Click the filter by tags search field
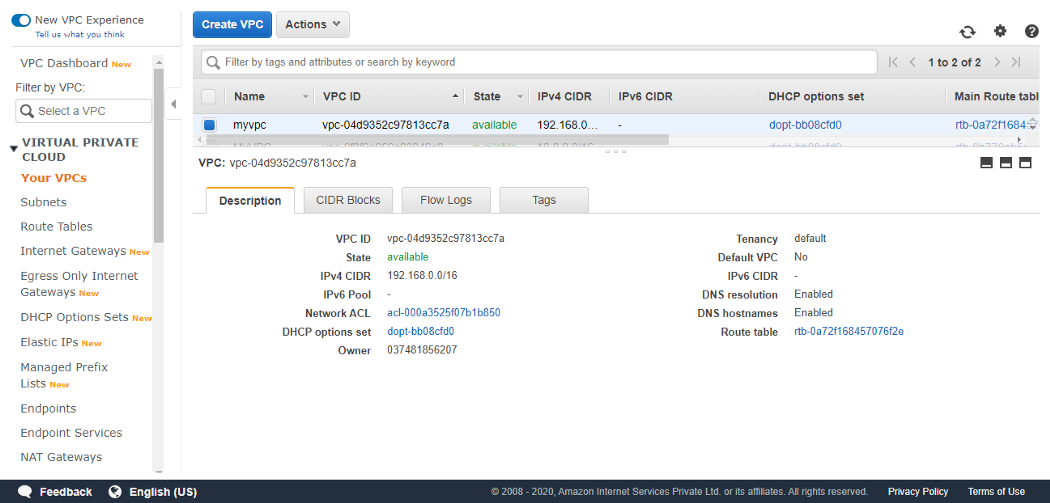1050x503 pixels. [538, 62]
